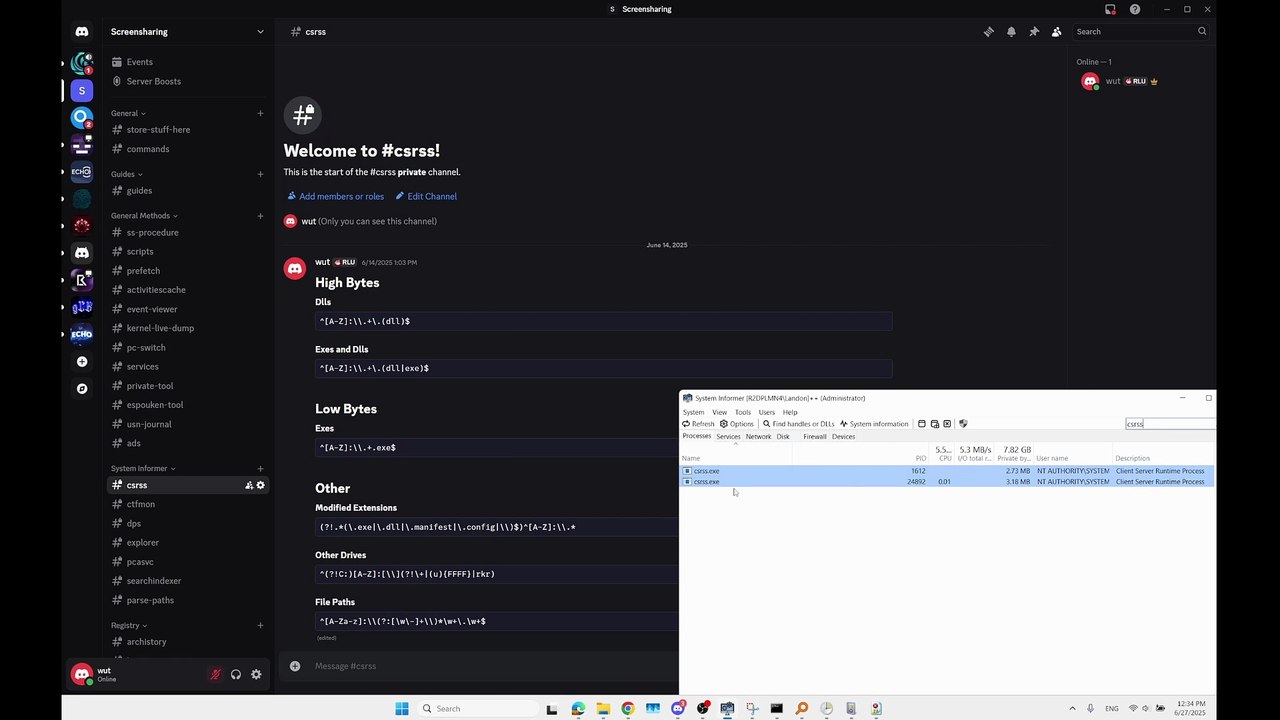Open Discord direct messages home icon
This screenshot has height=720, width=1280.
pyautogui.click(x=82, y=32)
